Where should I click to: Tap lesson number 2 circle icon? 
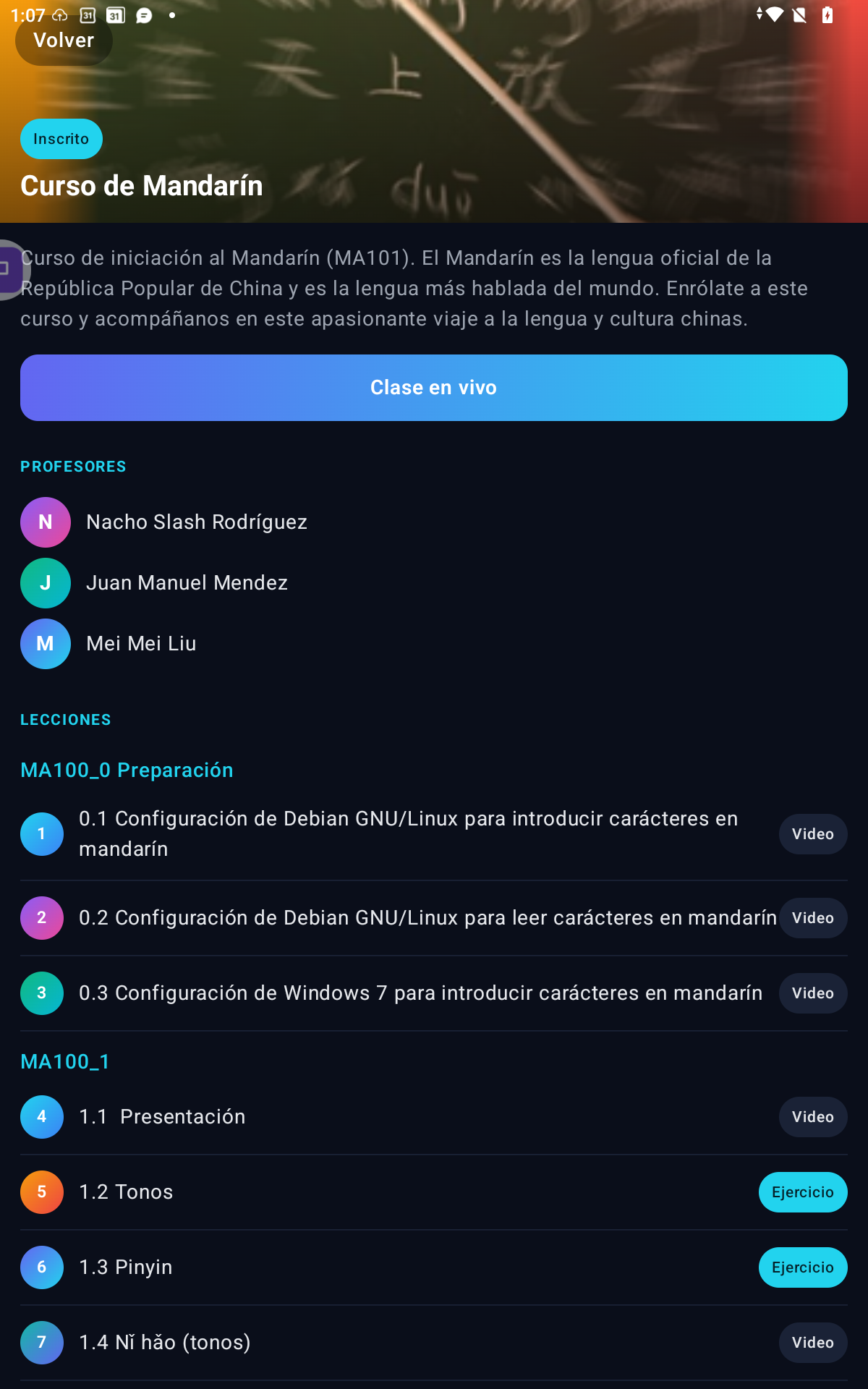coord(42,918)
